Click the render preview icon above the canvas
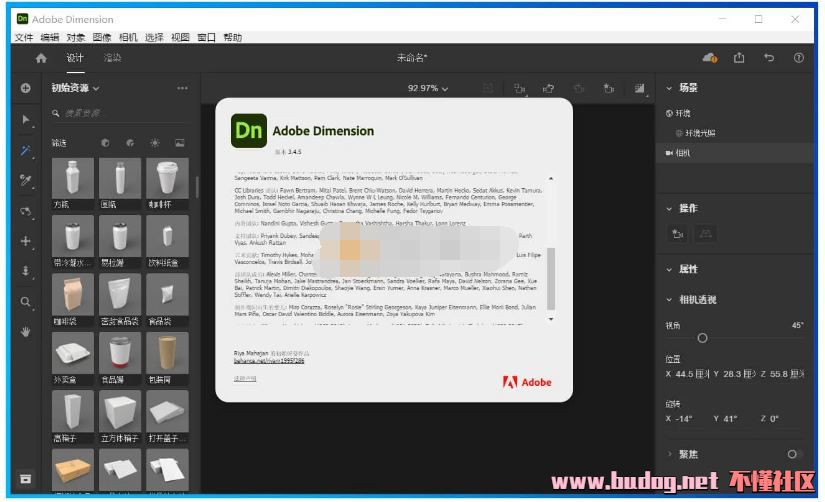This screenshot has height=502, width=825. pyautogui.click(x=639, y=88)
